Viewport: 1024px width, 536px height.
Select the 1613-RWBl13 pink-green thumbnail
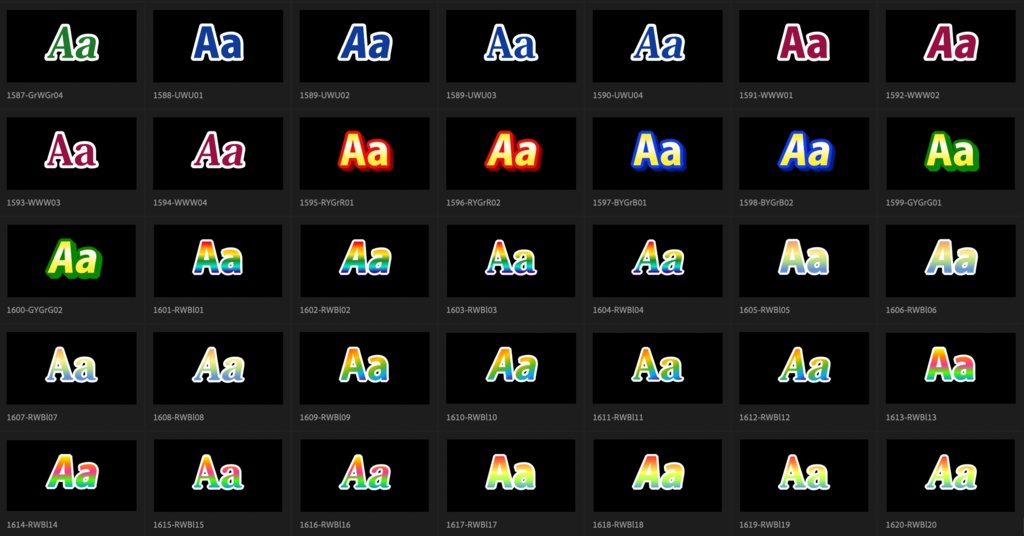point(951,368)
